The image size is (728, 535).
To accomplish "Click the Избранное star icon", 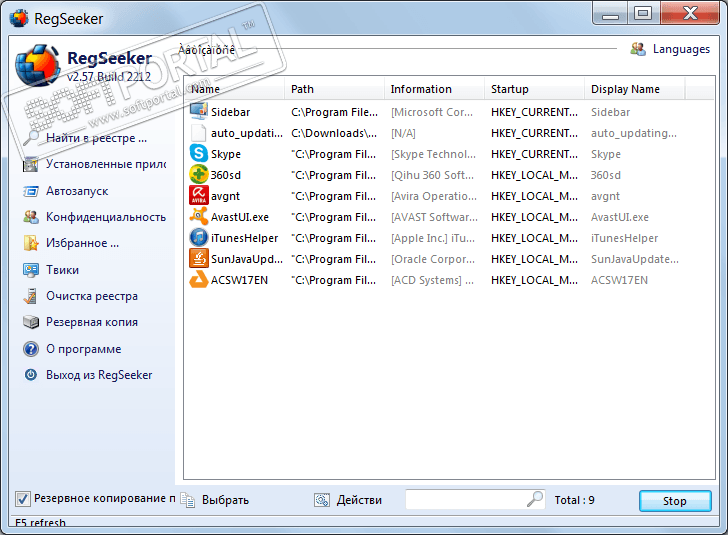I will tap(31, 243).
